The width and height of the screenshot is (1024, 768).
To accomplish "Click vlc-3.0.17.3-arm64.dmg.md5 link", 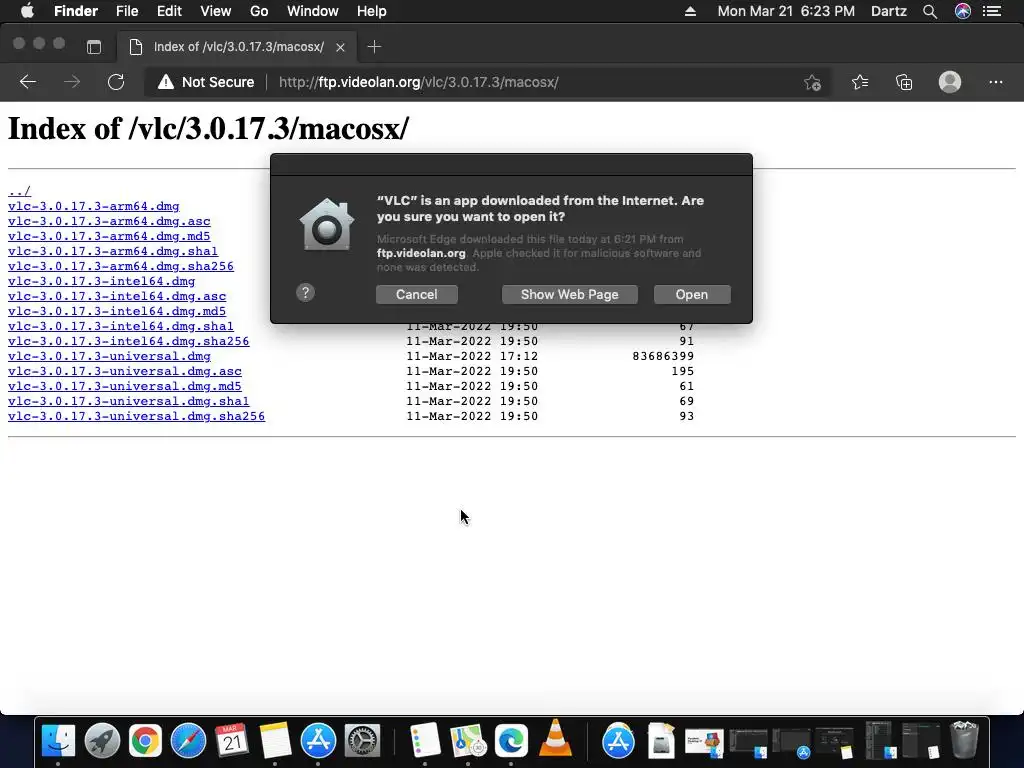I will [x=109, y=236].
